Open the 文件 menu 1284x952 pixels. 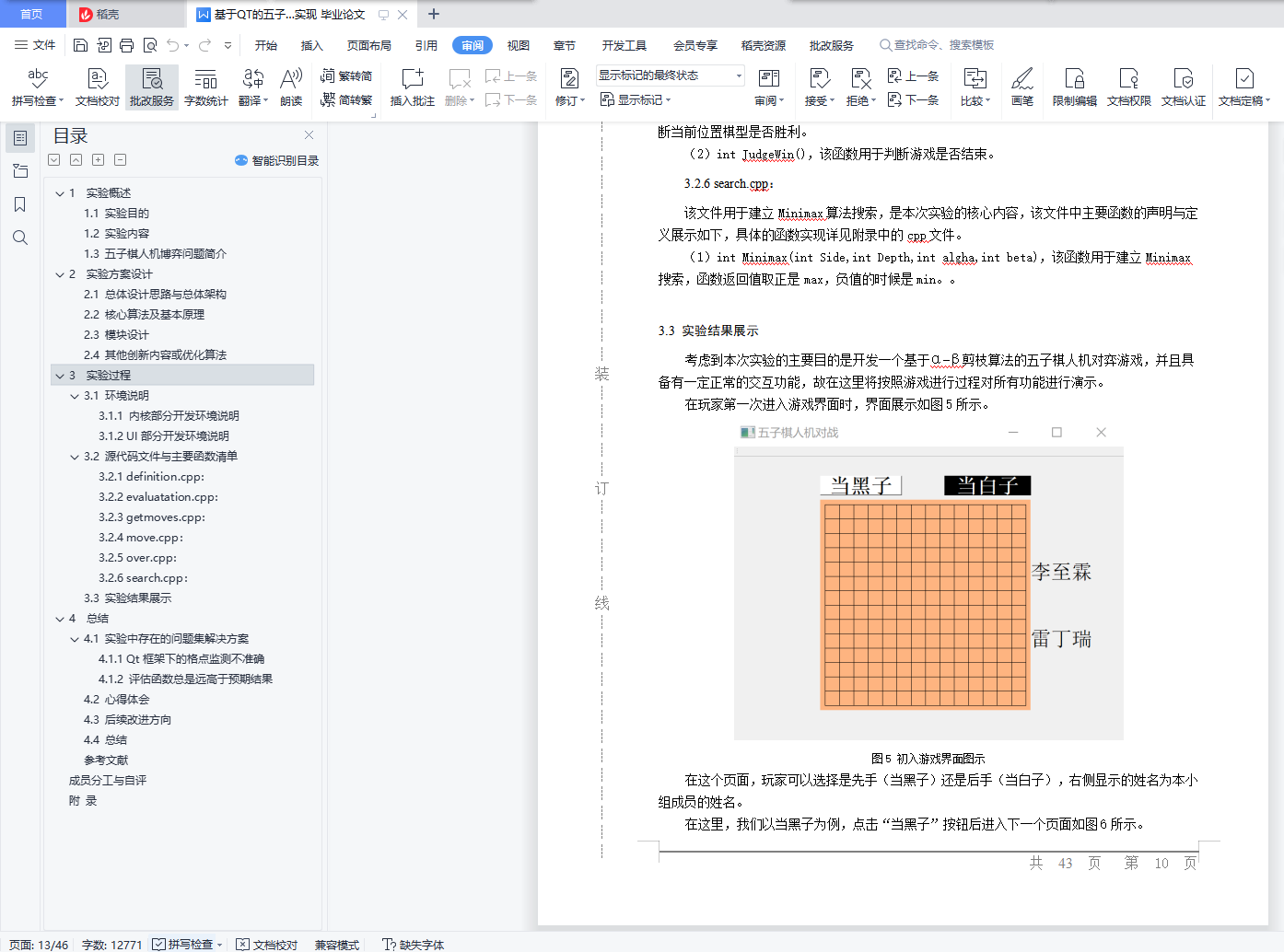point(35,45)
